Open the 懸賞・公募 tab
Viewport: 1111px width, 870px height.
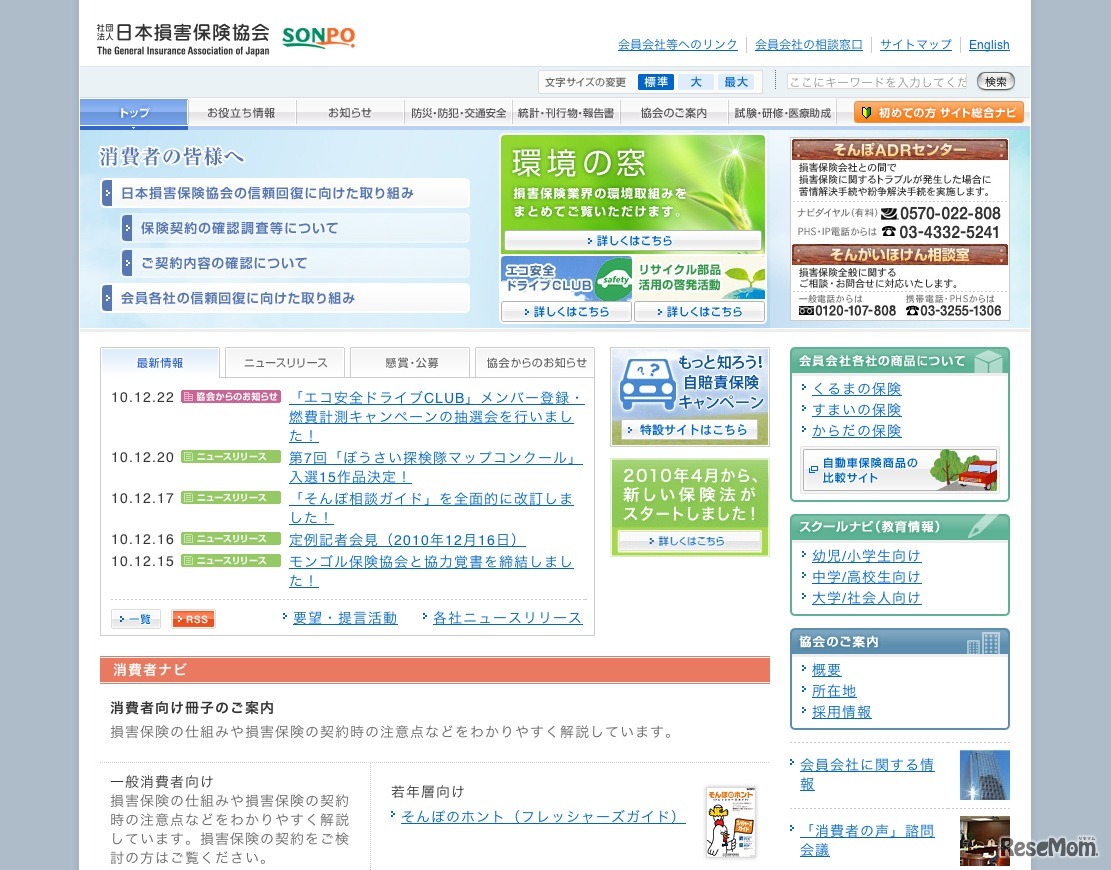pyautogui.click(x=409, y=362)
